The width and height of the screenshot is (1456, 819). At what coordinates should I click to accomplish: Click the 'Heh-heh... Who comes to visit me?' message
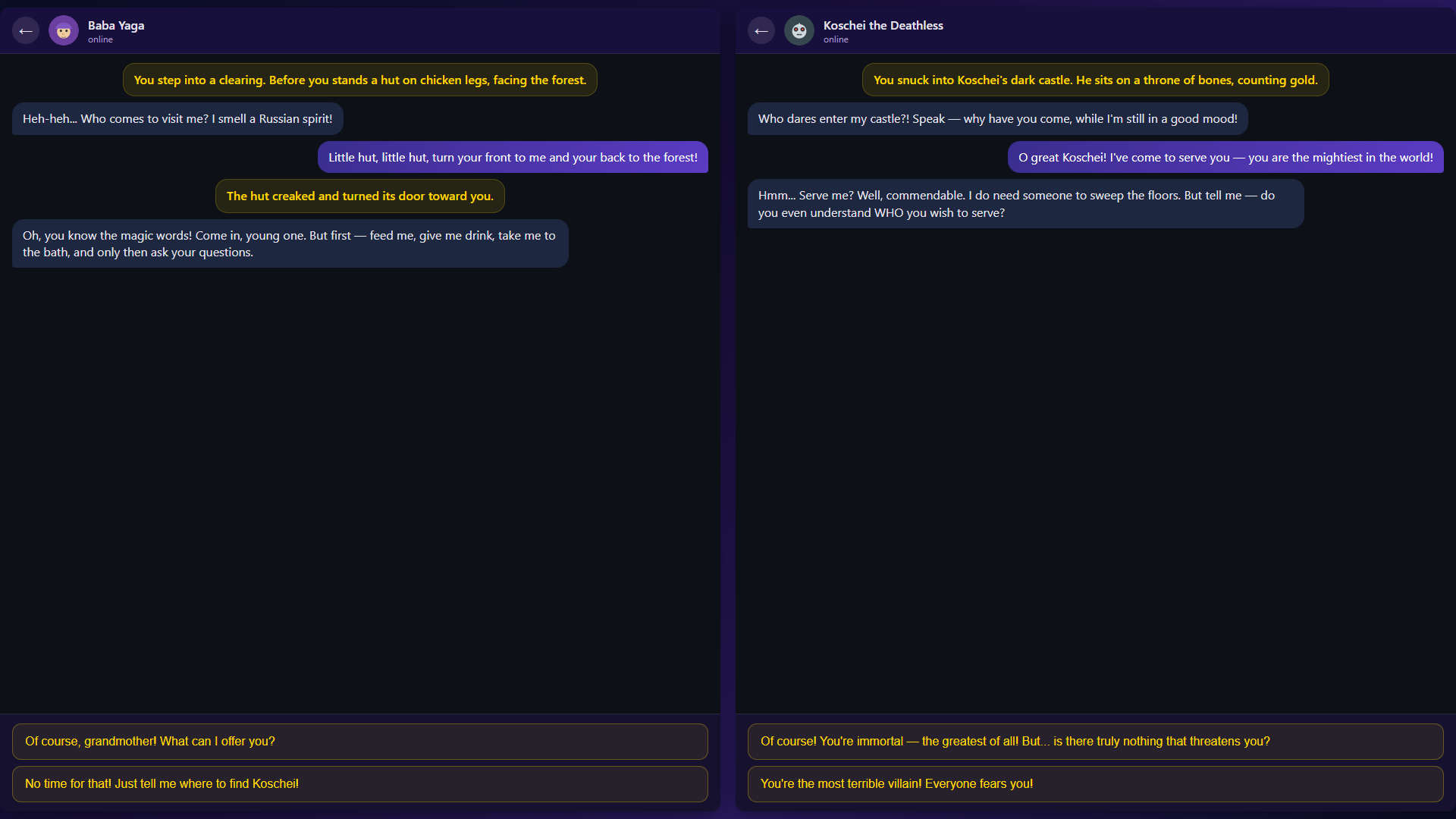click(x=177, y=119)
